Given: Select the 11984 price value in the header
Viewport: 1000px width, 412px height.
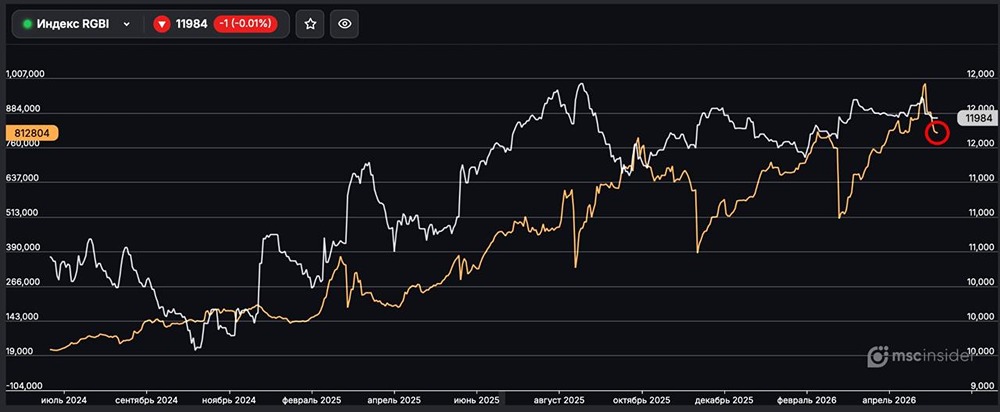Looking at the screenshot, I should [191, 24].
